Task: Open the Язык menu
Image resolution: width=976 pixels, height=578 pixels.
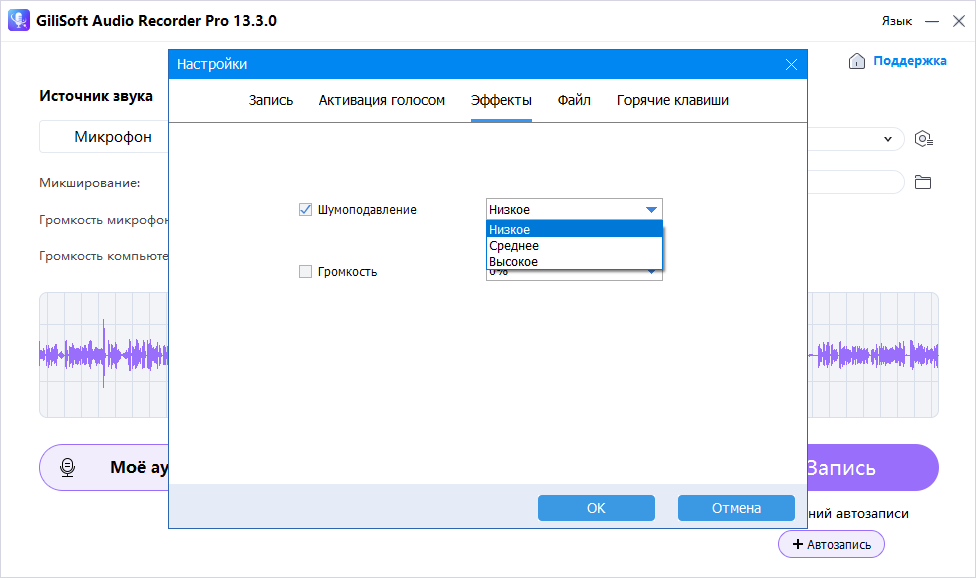Action: tap(896, 21)
